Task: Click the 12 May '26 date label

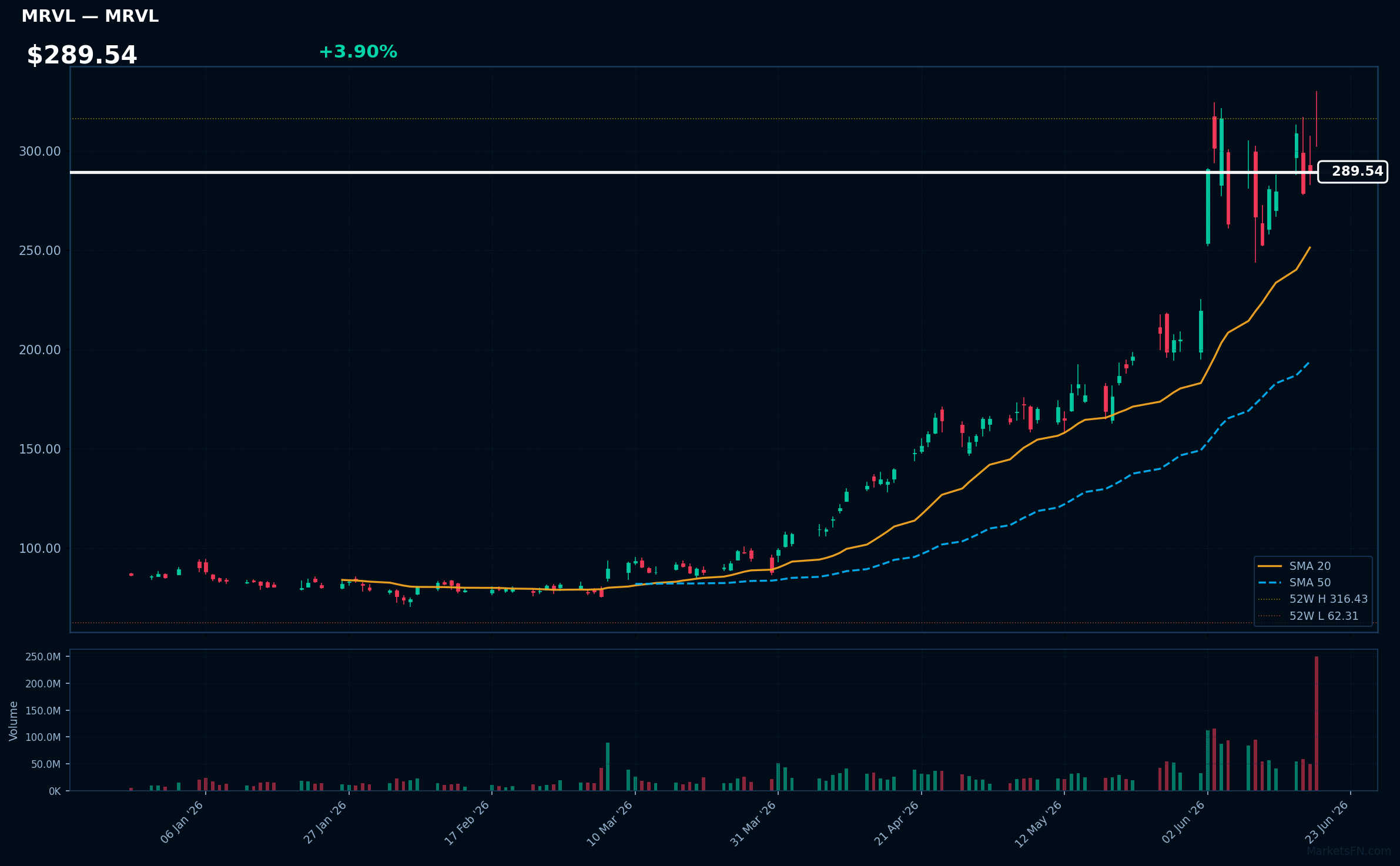Action: (x=1039, y=824)
